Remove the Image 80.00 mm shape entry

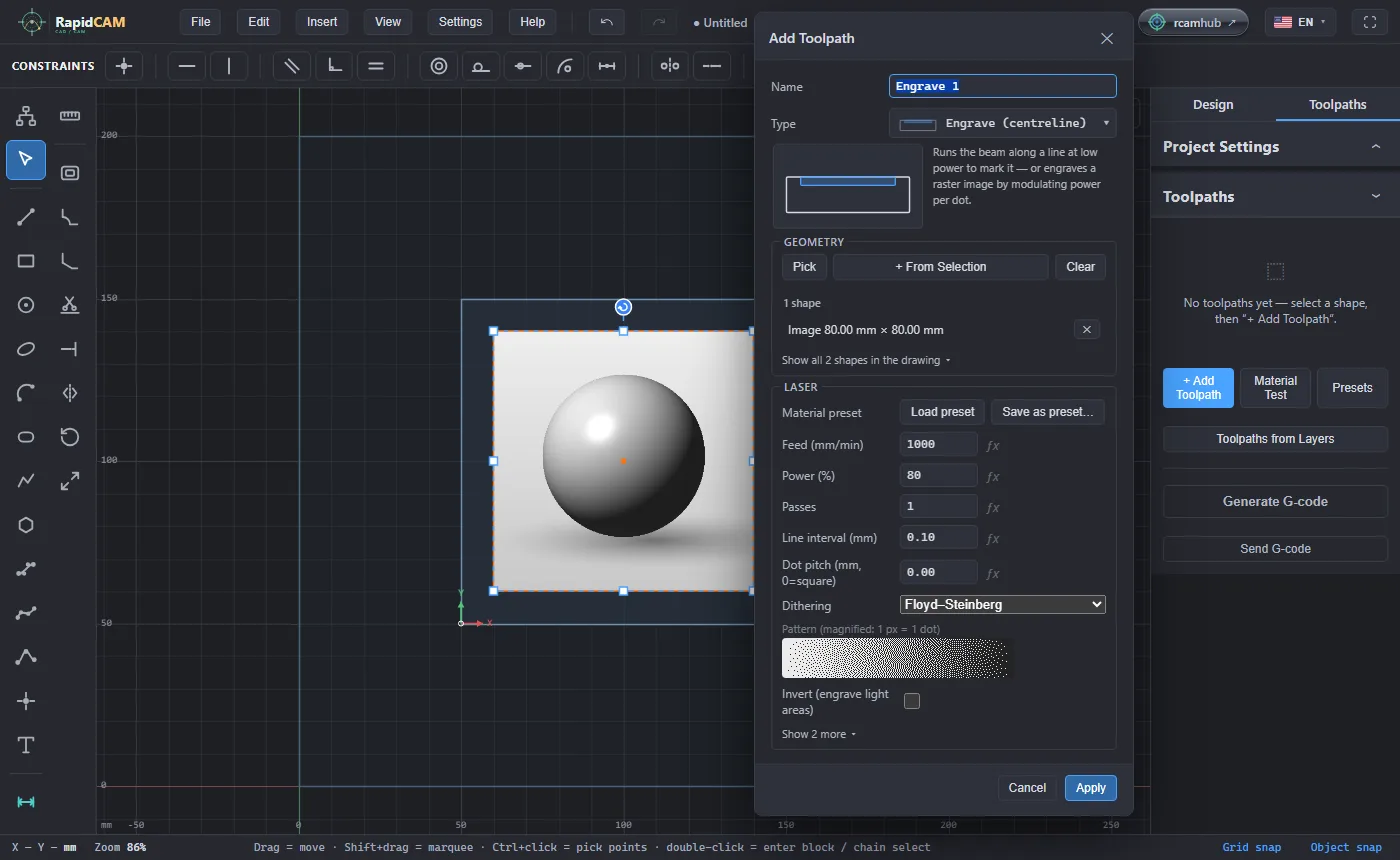[x=1087, y=329]
